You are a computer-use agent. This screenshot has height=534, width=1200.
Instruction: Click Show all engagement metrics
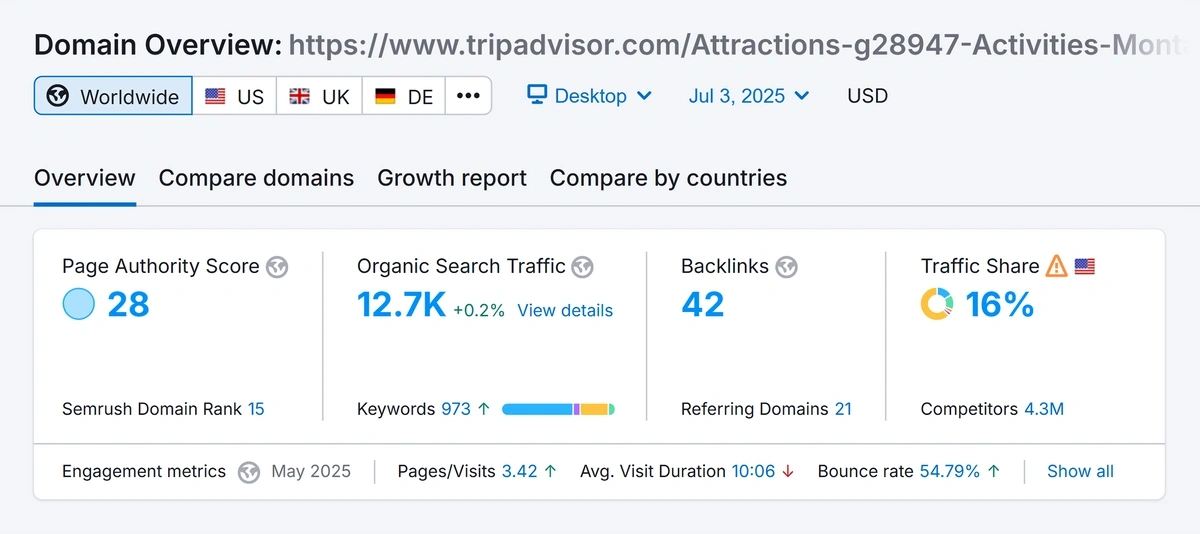coord(1080,472)
